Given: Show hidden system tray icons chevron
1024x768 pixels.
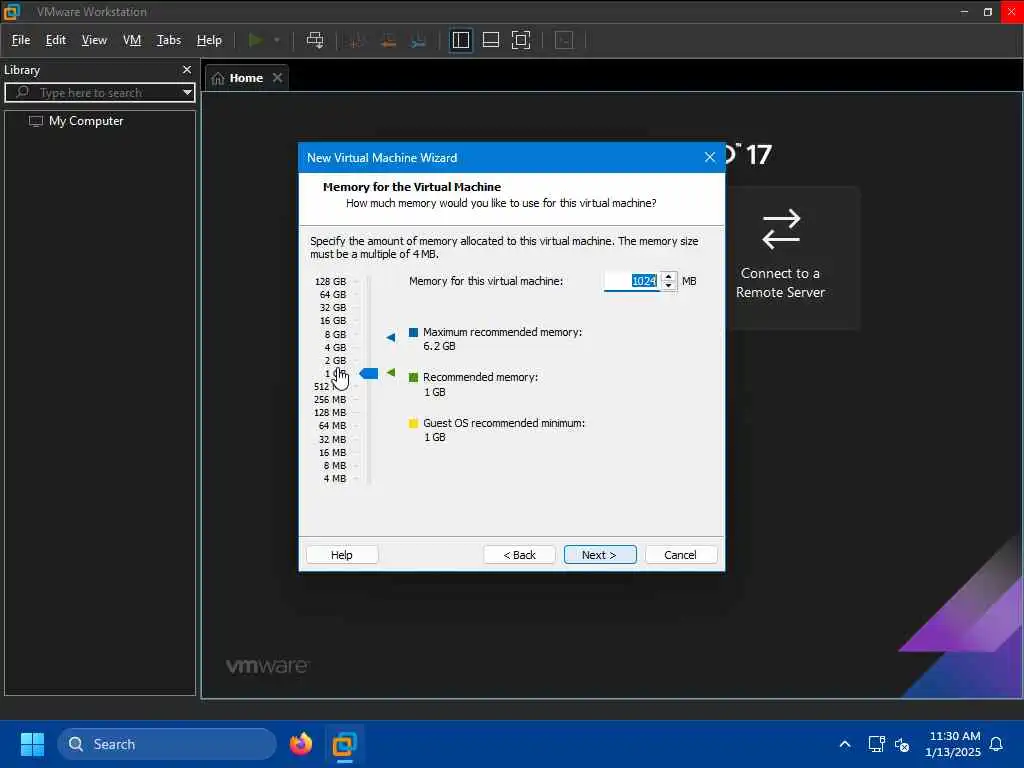Looking at the screenshot, I should coord(844,744).
